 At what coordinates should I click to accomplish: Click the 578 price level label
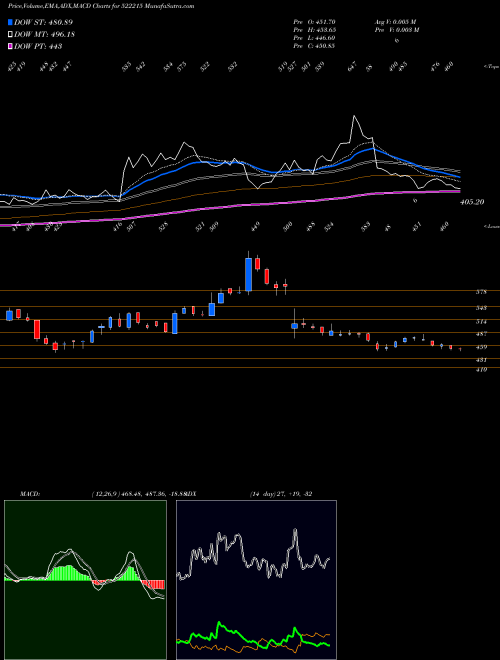coord(481,292)
